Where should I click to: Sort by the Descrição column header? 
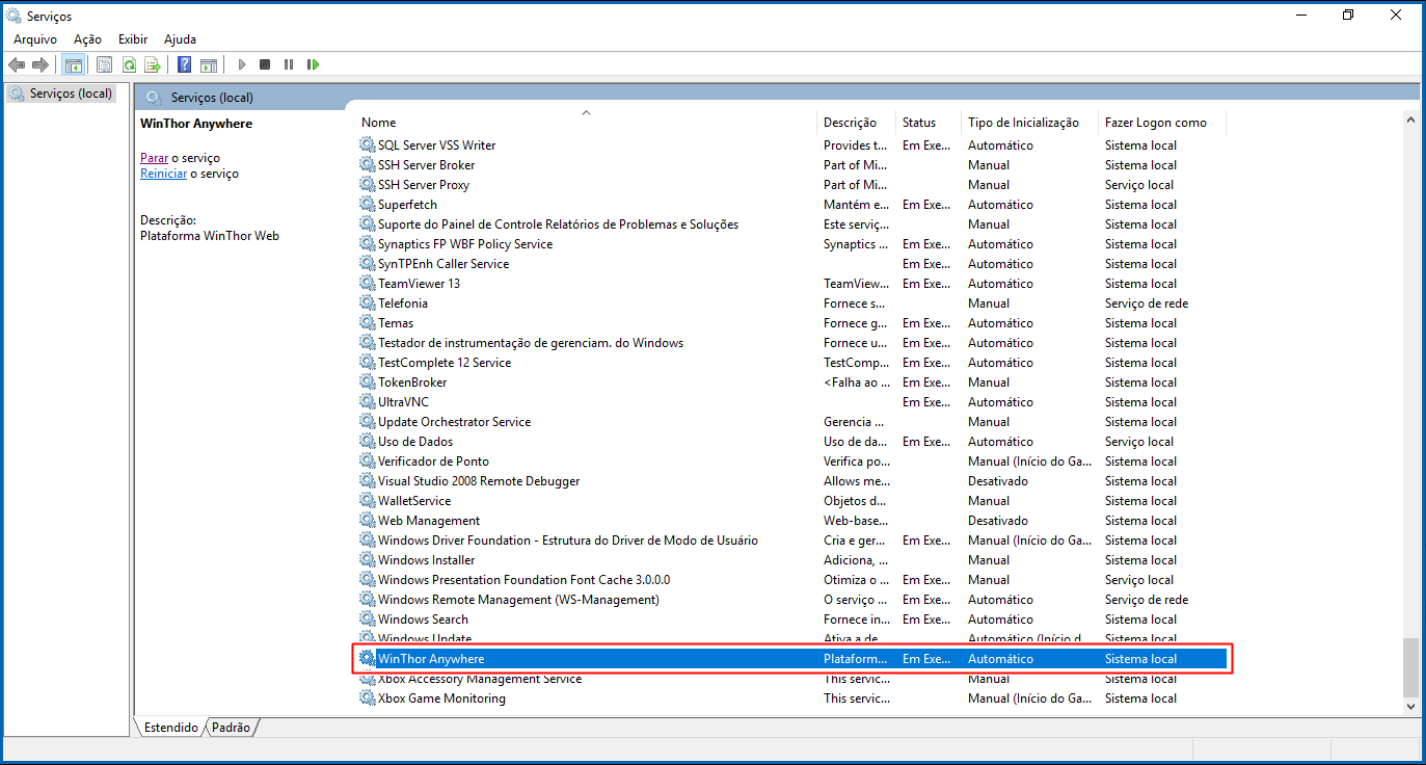856,122
